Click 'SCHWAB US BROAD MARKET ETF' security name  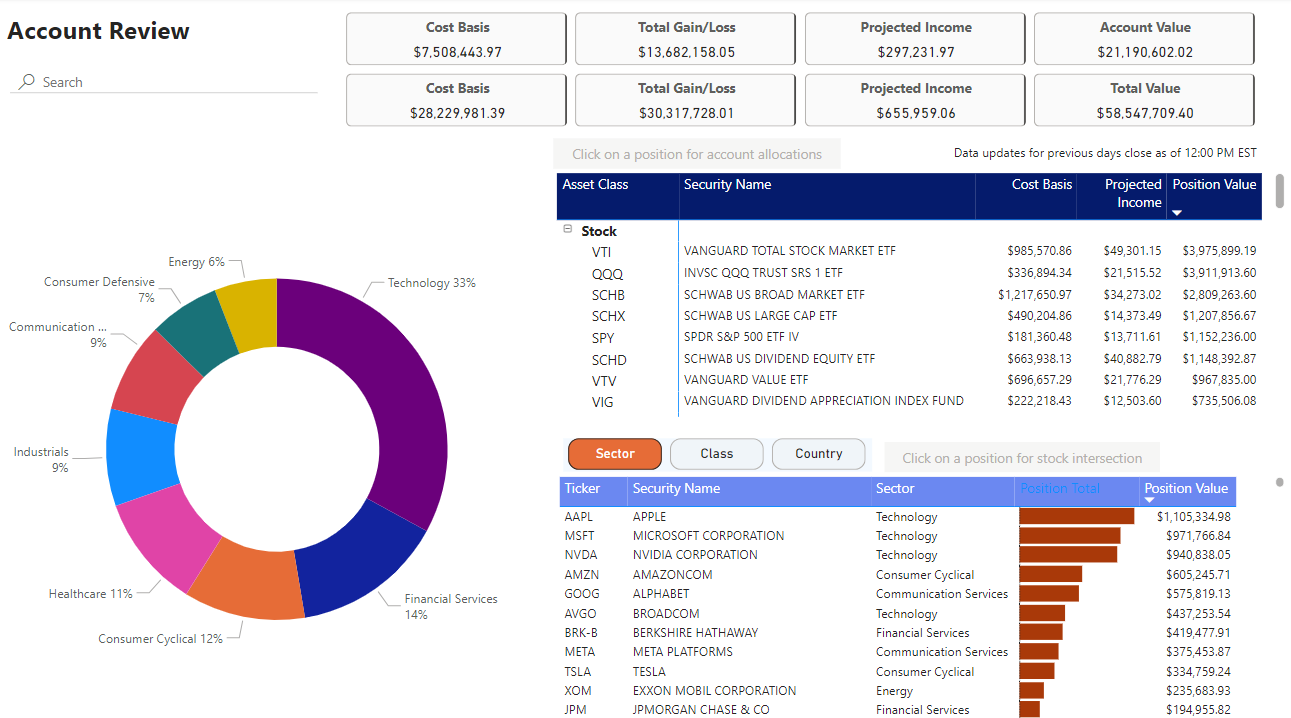(x=775, y=295)
